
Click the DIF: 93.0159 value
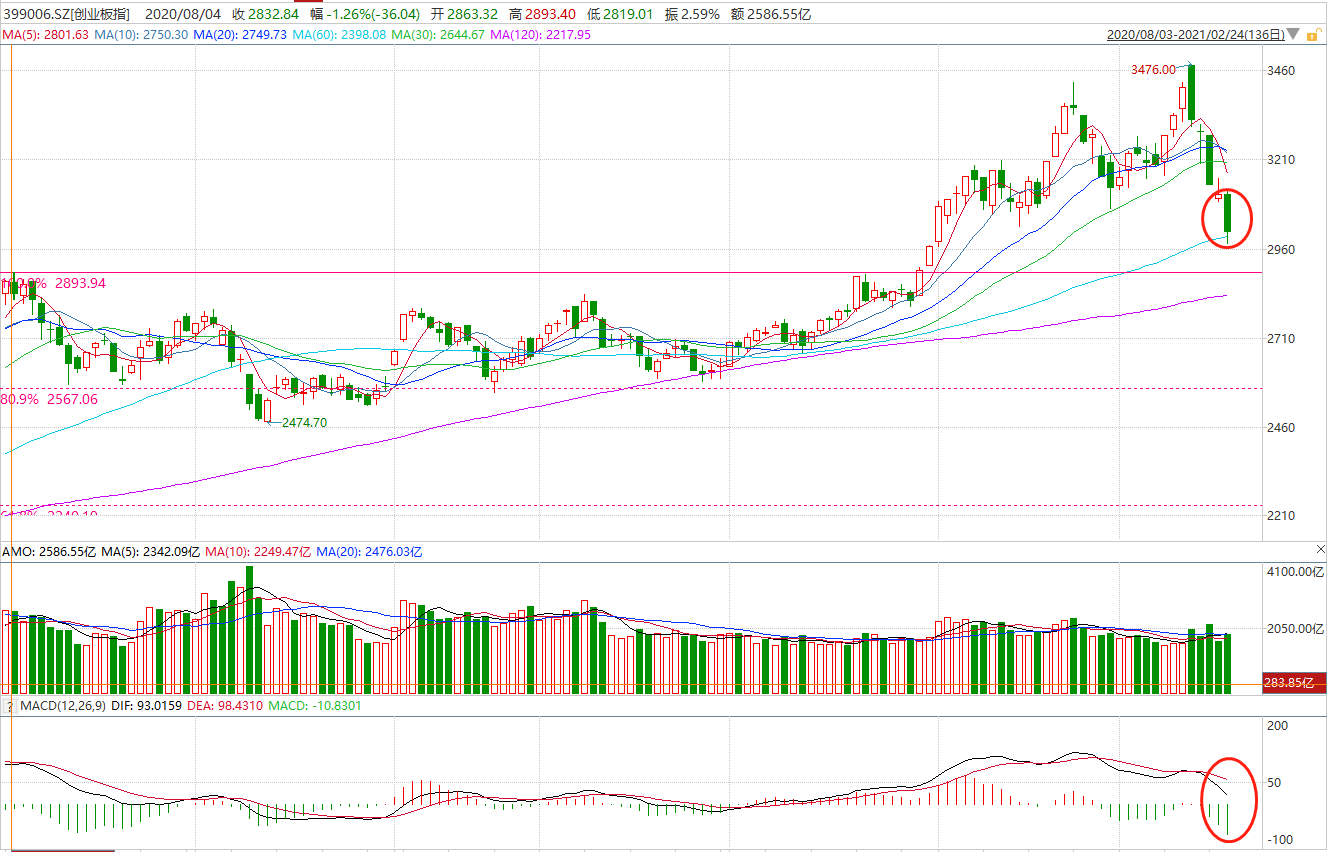145,706
